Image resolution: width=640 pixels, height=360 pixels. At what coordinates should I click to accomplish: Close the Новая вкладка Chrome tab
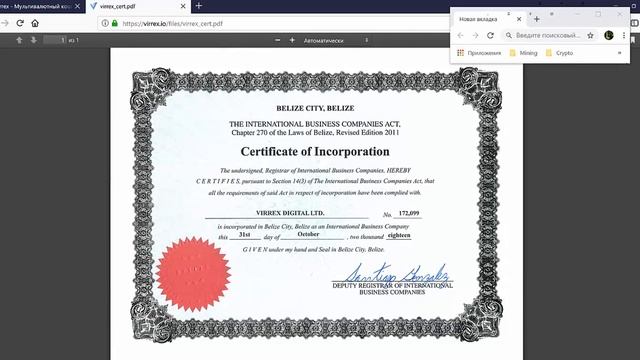click(x=519, y=19)
